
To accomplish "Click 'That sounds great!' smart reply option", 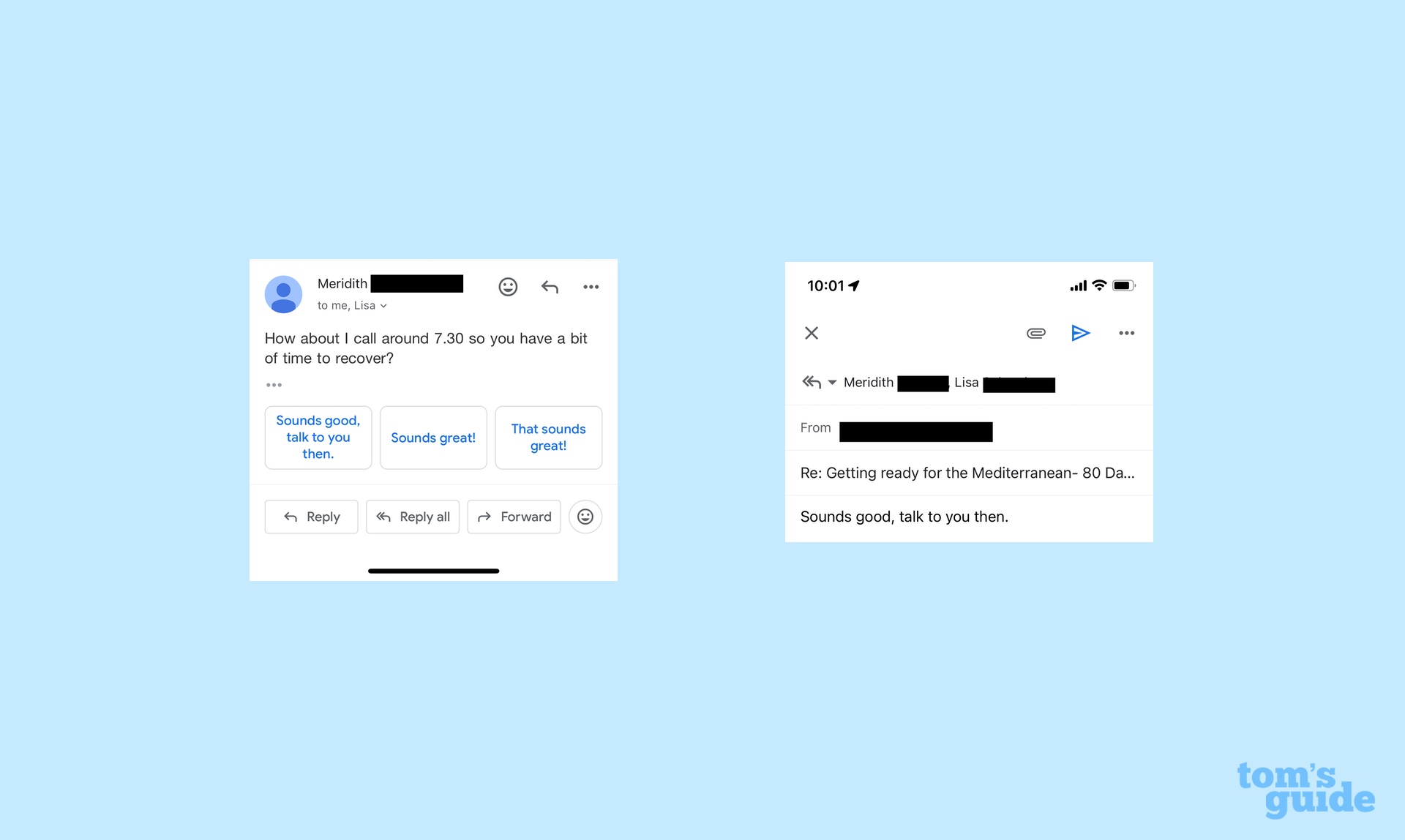I will point(548,437).
